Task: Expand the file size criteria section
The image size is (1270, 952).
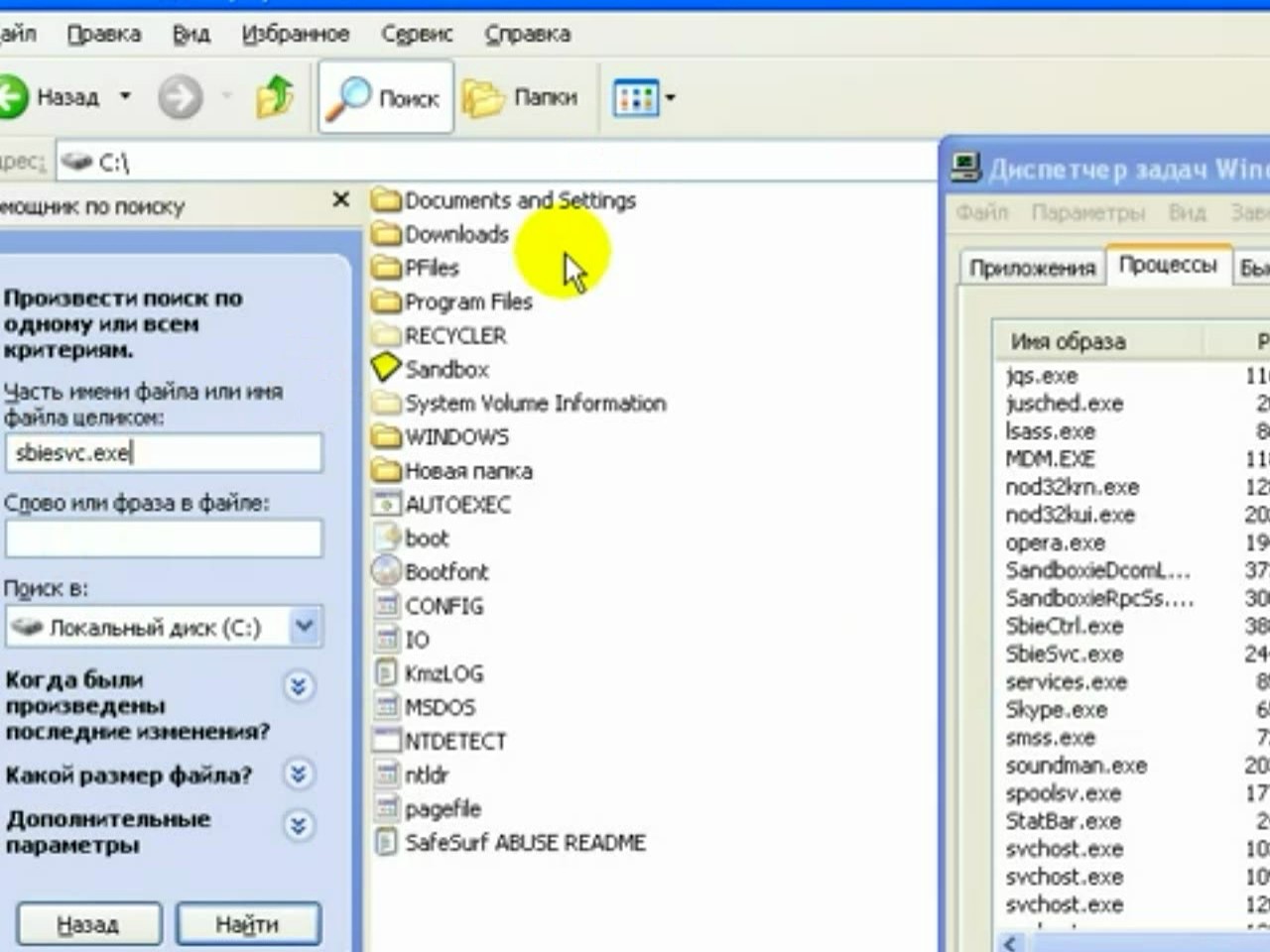Action: tap(298, 773)
